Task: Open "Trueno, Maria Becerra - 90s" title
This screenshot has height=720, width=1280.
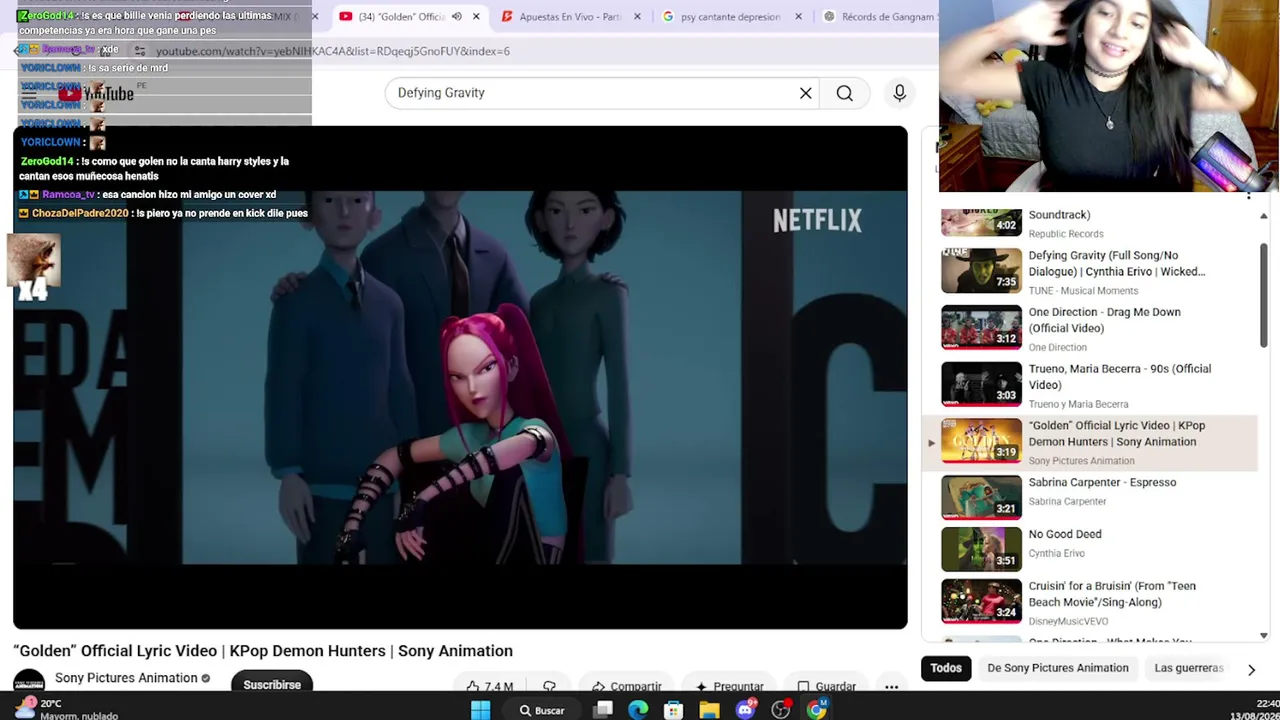Action: pyautogui.click(x=1120, y=377)
